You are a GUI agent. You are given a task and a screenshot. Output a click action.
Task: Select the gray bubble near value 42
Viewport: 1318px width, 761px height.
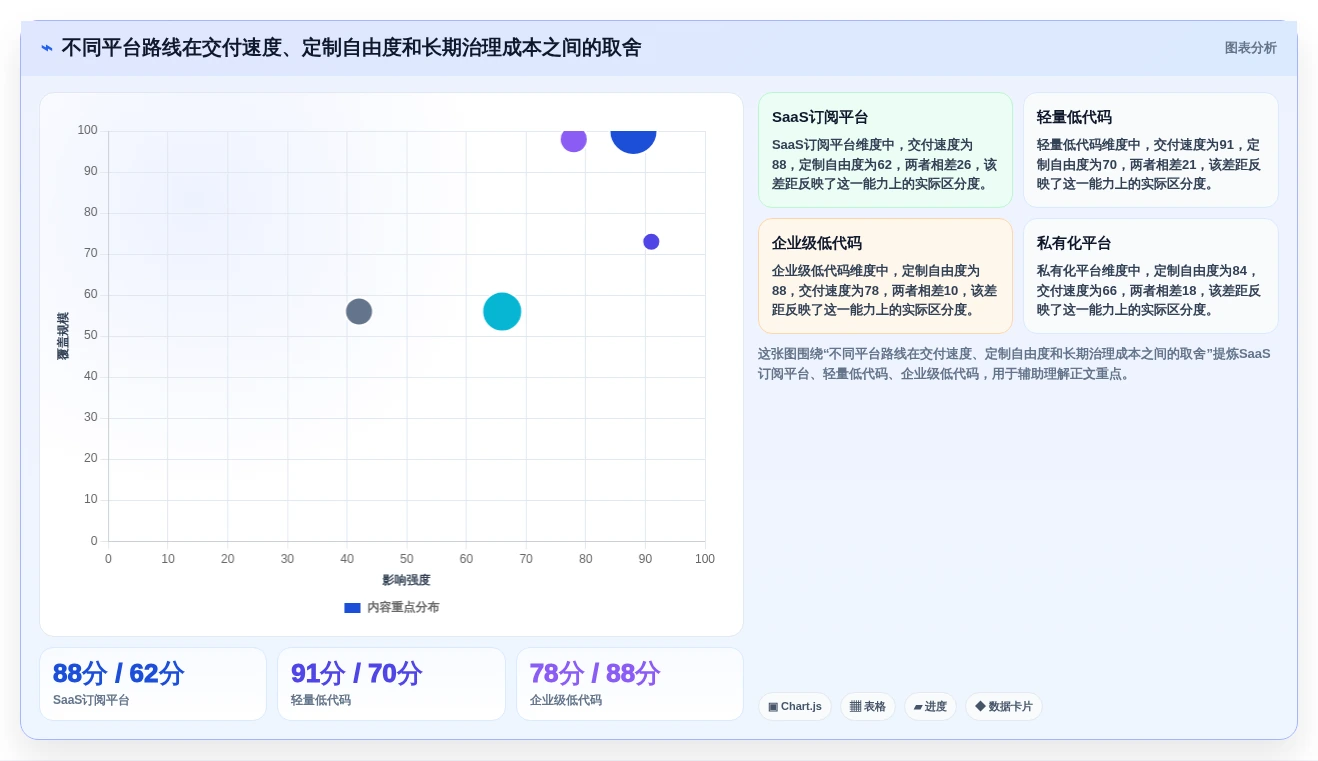(x=359, y=312)
